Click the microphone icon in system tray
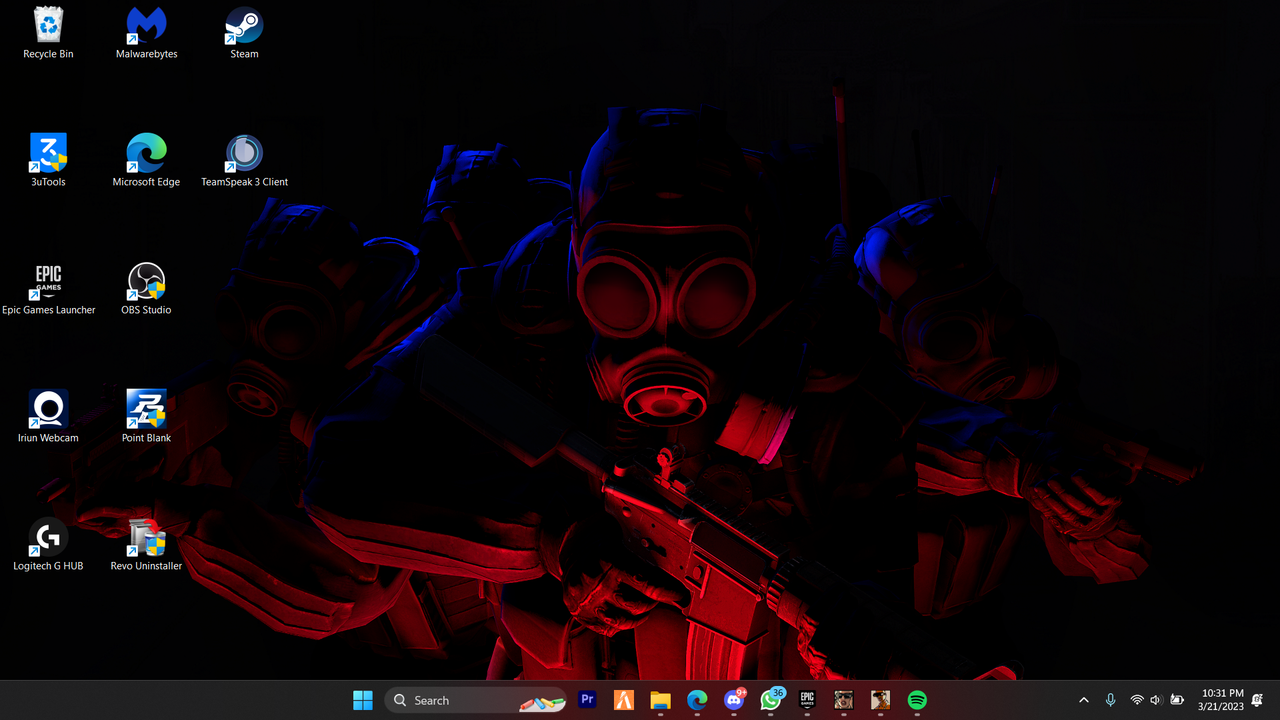1280x720 pixels. (x=1110, y=700)
